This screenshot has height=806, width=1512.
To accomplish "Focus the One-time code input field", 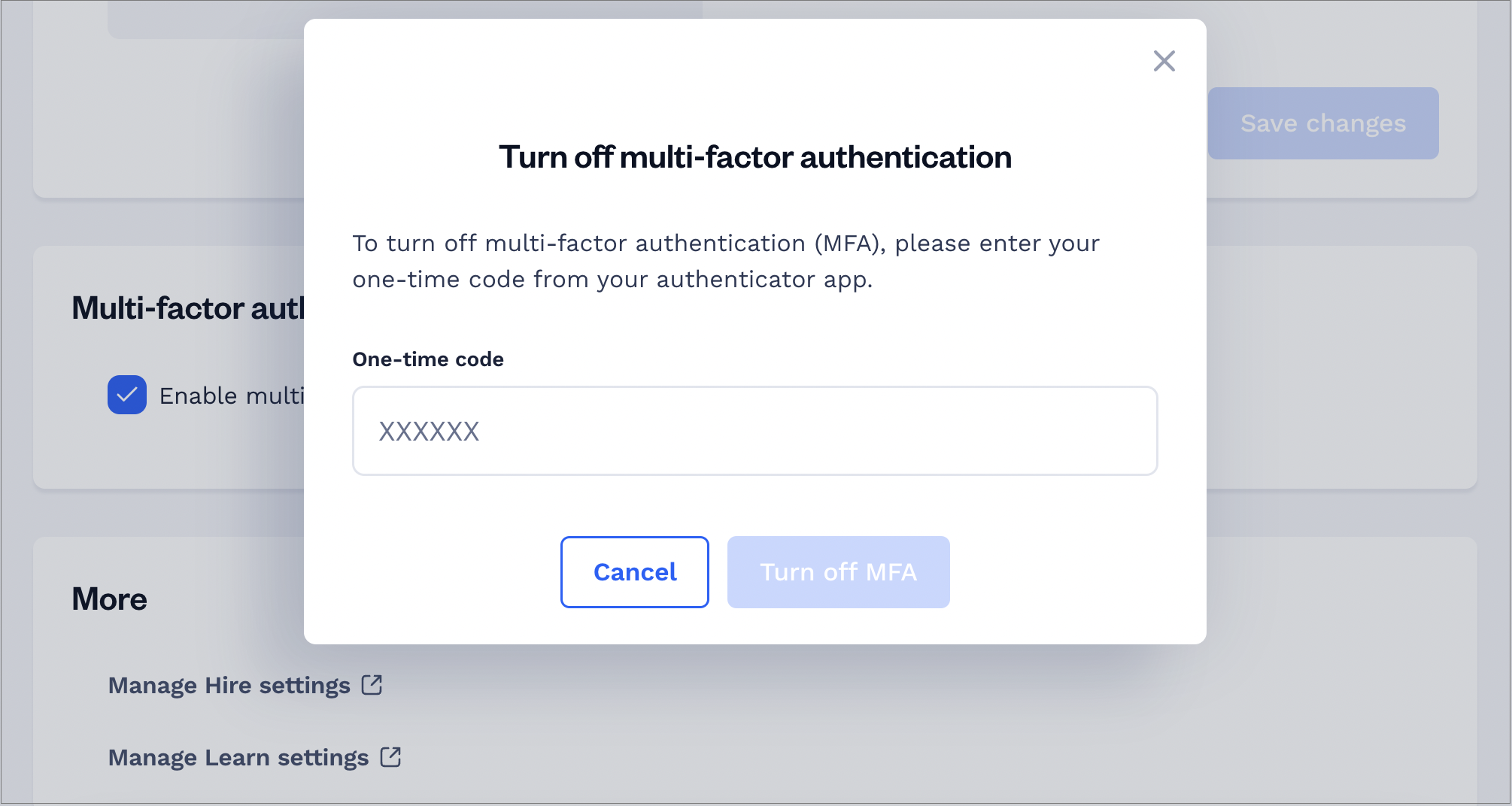I will click(754, 431).
